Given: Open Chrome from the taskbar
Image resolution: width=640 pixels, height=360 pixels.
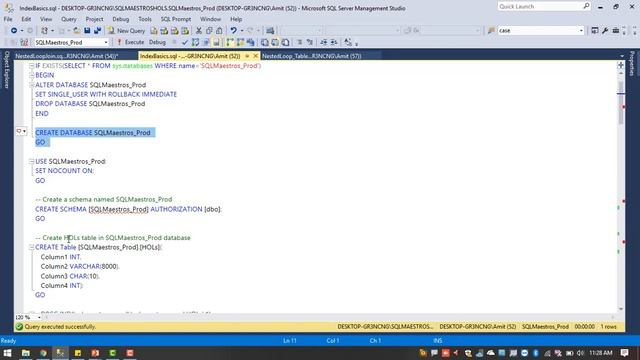Looking at the screenshot, I should (43, 353).
